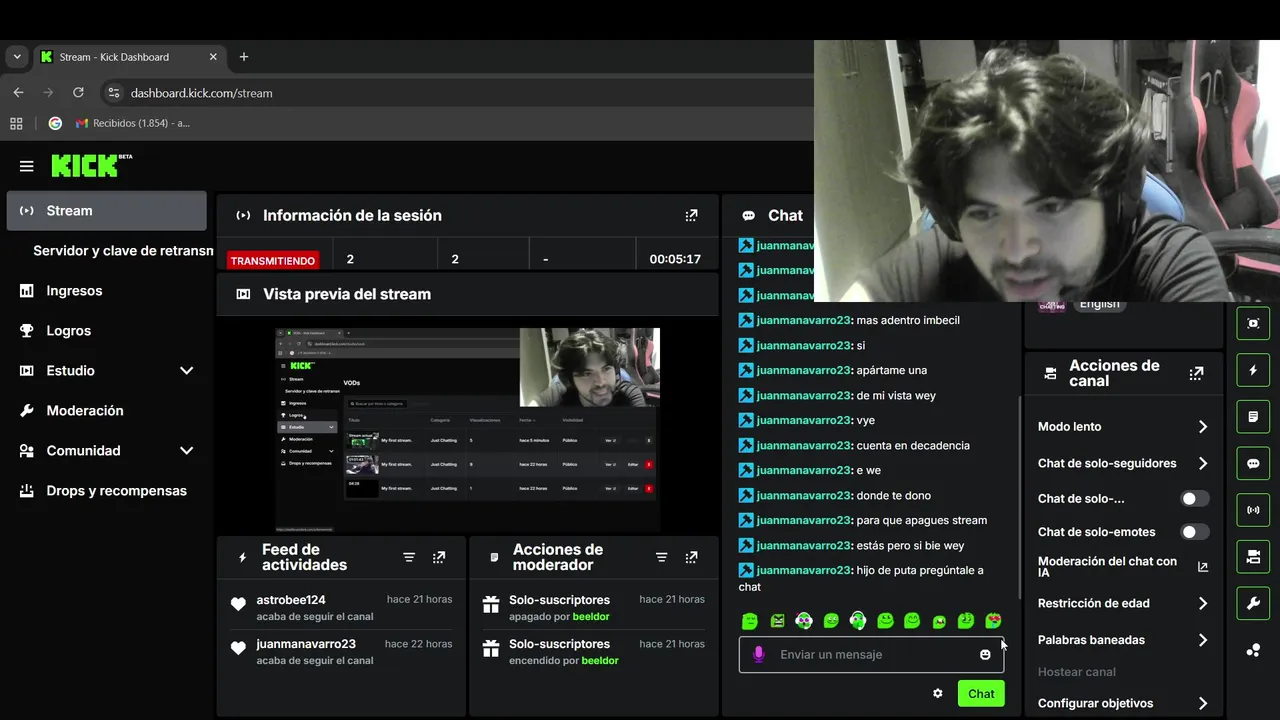Click the three-dots cluster icon in right rail
This screenshot has height=720, width=1280.
coord(1253,649)
